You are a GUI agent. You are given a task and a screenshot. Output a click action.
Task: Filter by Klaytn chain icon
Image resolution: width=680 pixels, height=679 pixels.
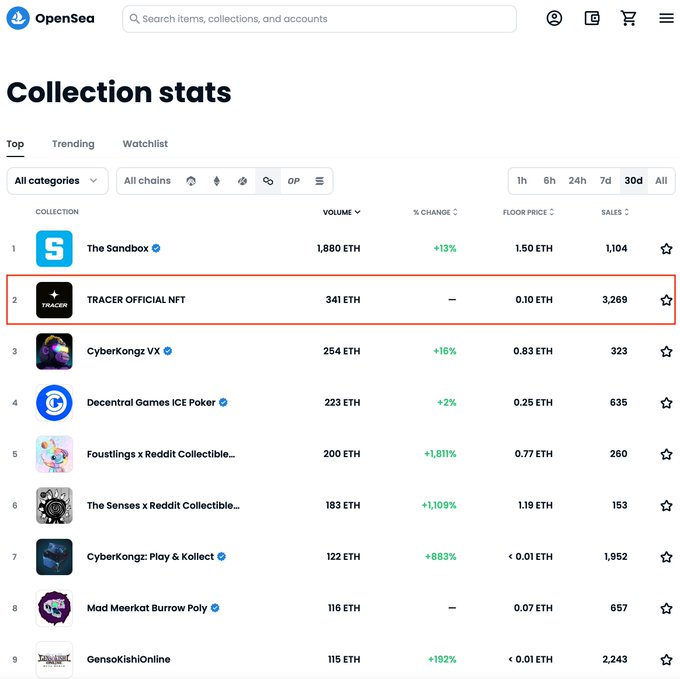click(242, 181)
